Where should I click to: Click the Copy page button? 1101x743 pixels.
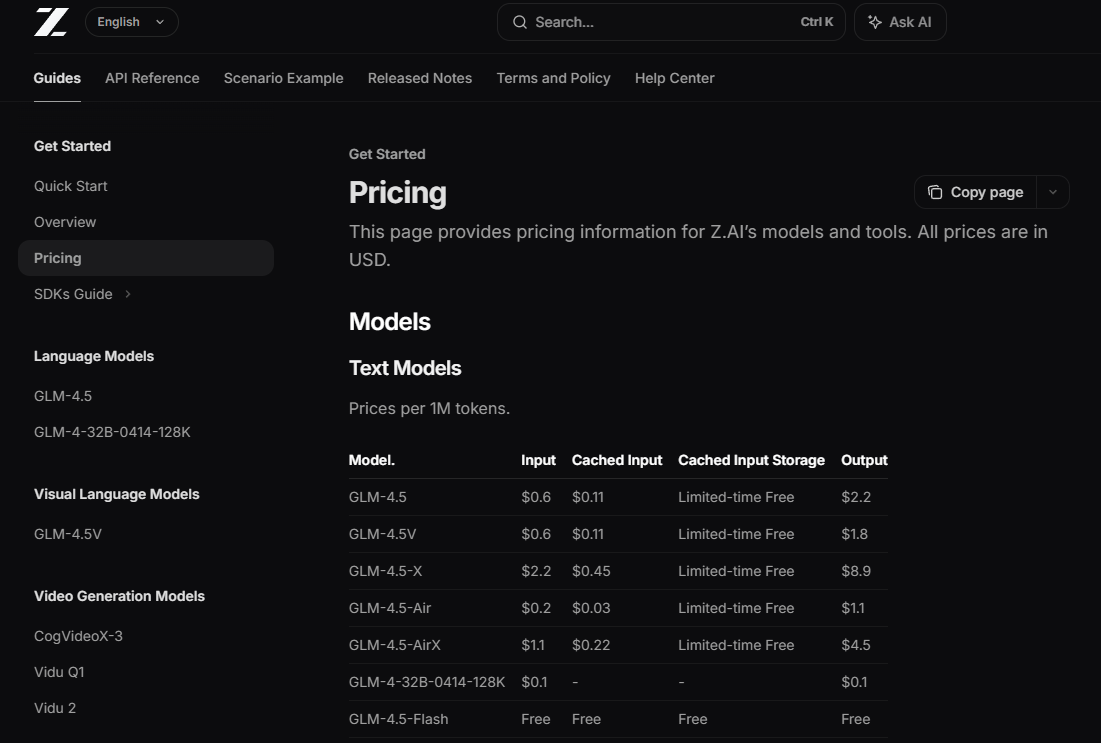click(x=975, y=192)
